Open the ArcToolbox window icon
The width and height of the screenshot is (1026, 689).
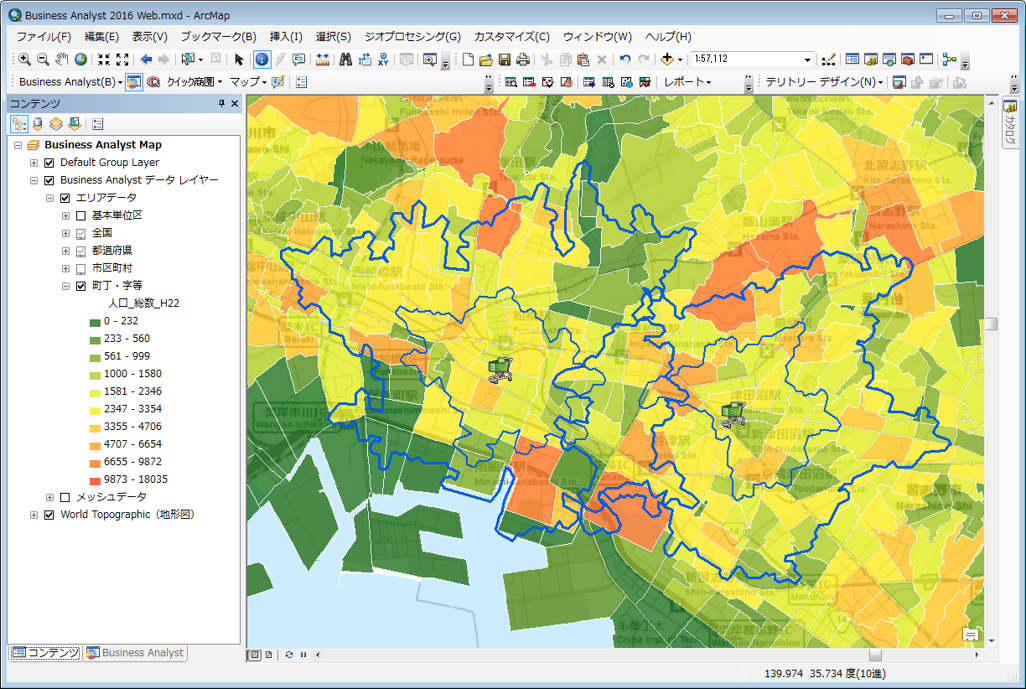[908, 60]
